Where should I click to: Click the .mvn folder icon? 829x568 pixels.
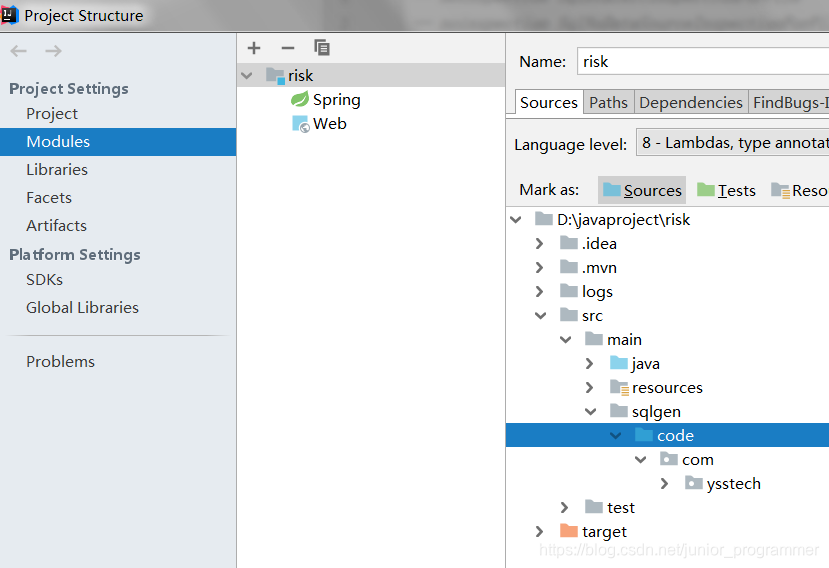[568, 267]
